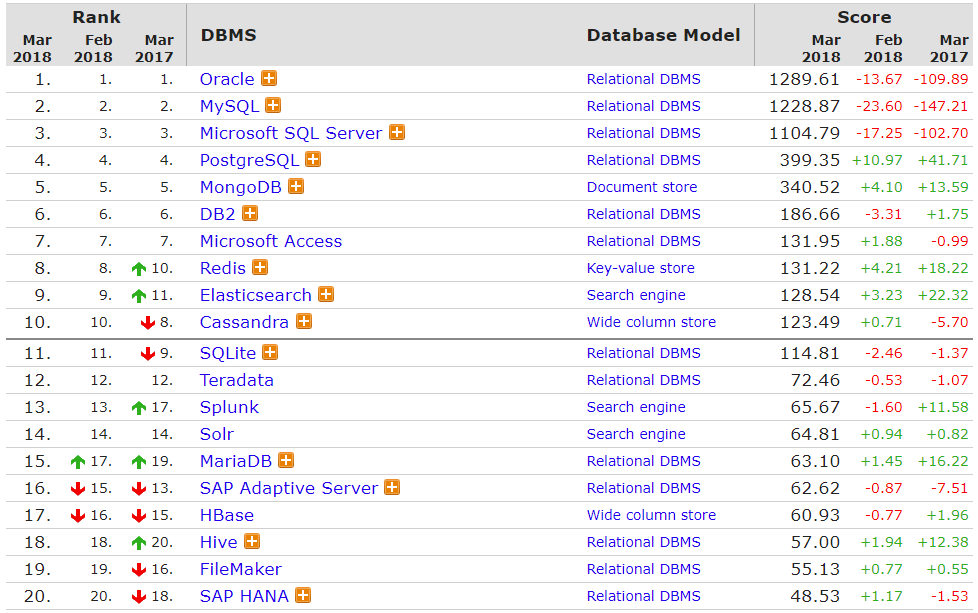This screenshot has width=978, height=613.
Task: Click the plus icon next to MariaDB
Action: coord(286,460)
